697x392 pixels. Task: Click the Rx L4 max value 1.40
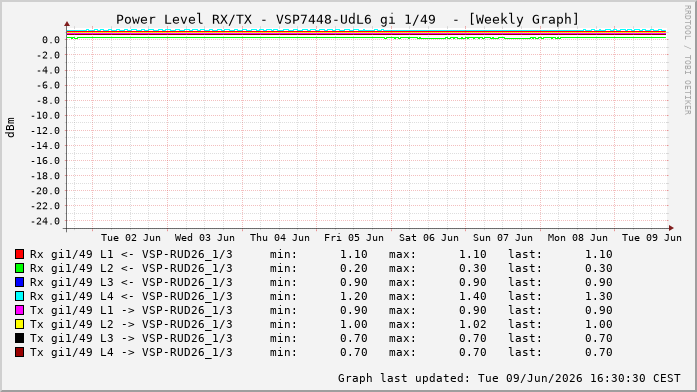(473, 296)
